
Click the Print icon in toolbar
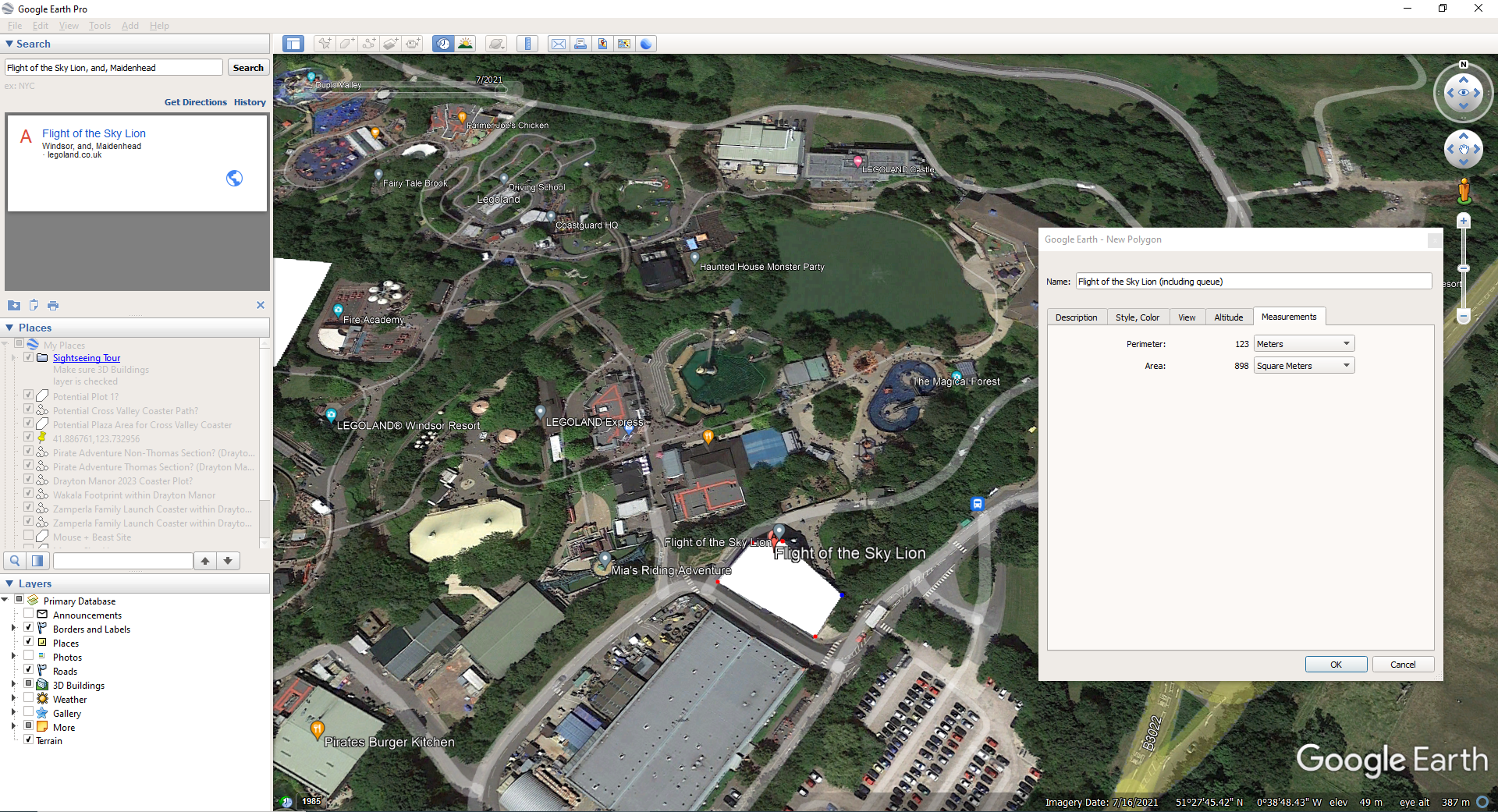click(x=580, y=44)
